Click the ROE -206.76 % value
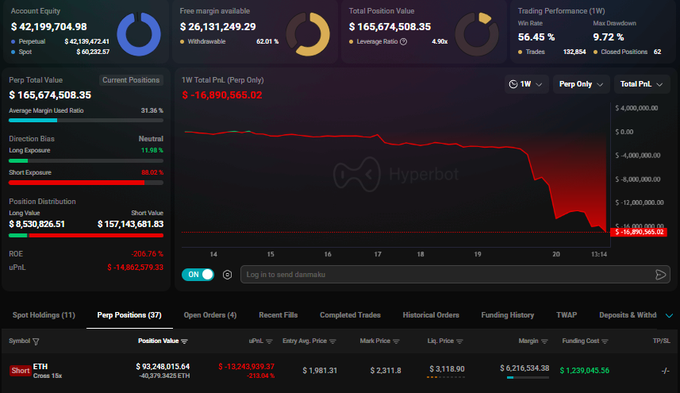680x393 pixels. (x=147, y=254)
